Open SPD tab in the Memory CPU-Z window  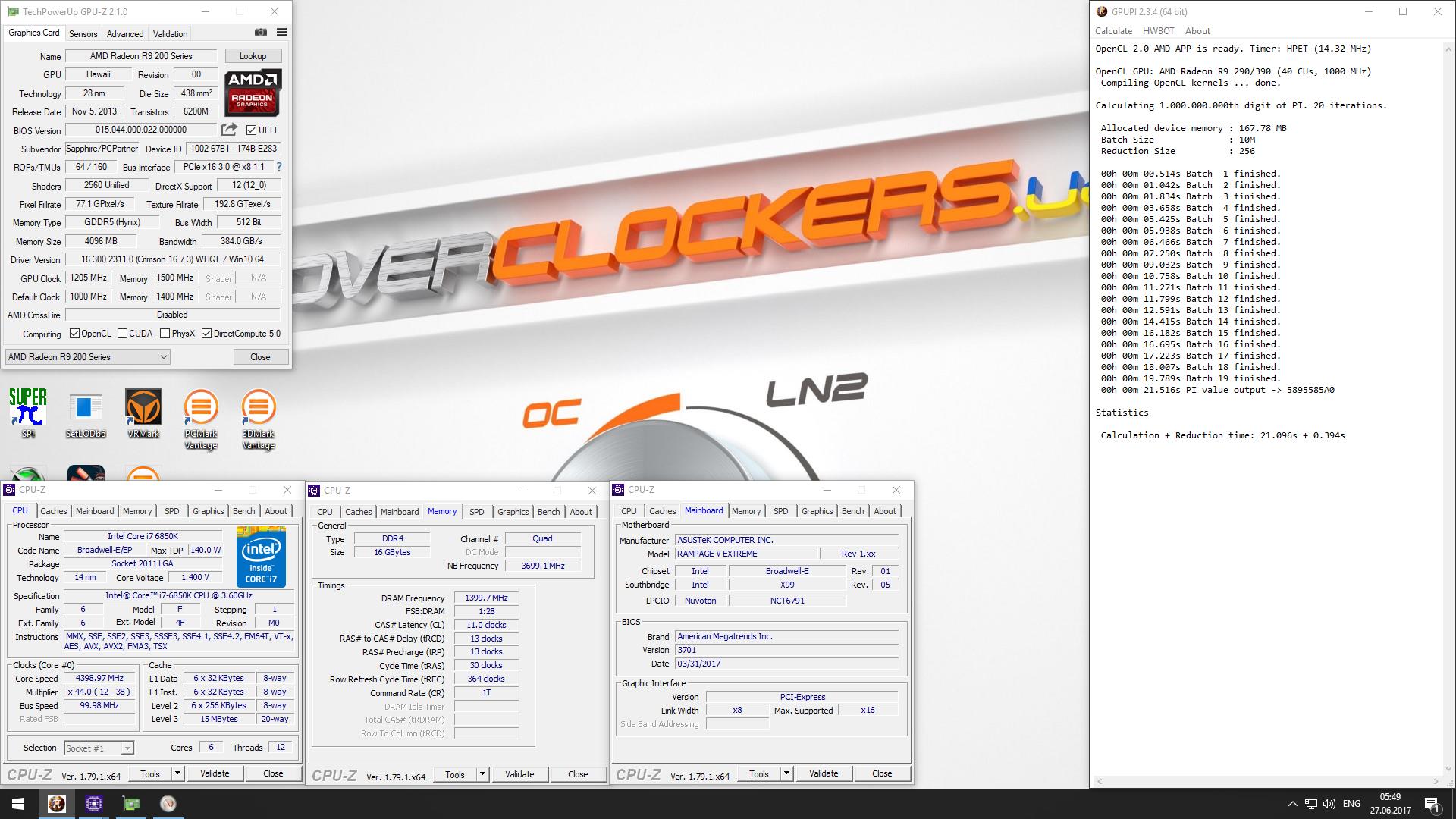pos(476,512)
